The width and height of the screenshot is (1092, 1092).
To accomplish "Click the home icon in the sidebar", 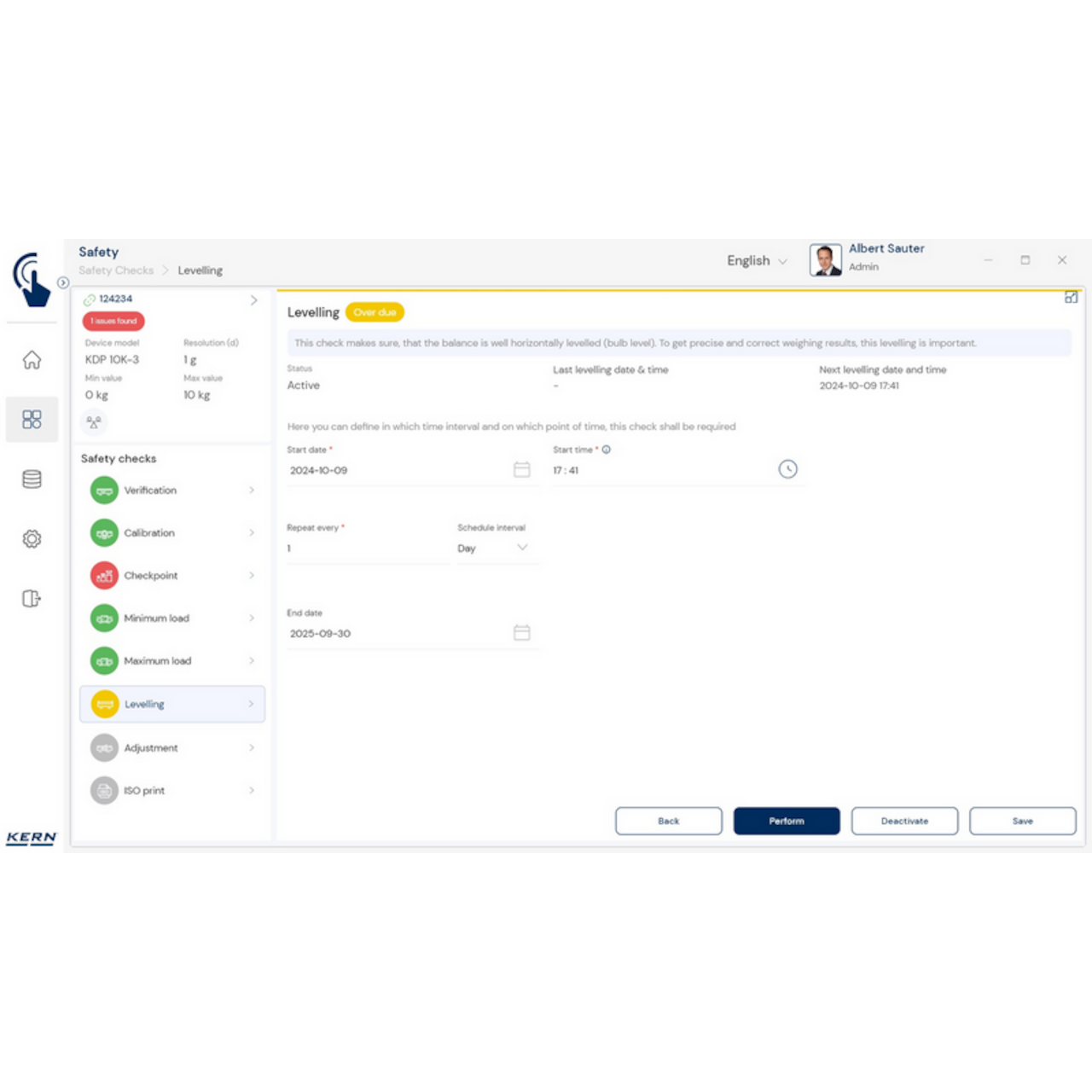I will coord(32,360).
